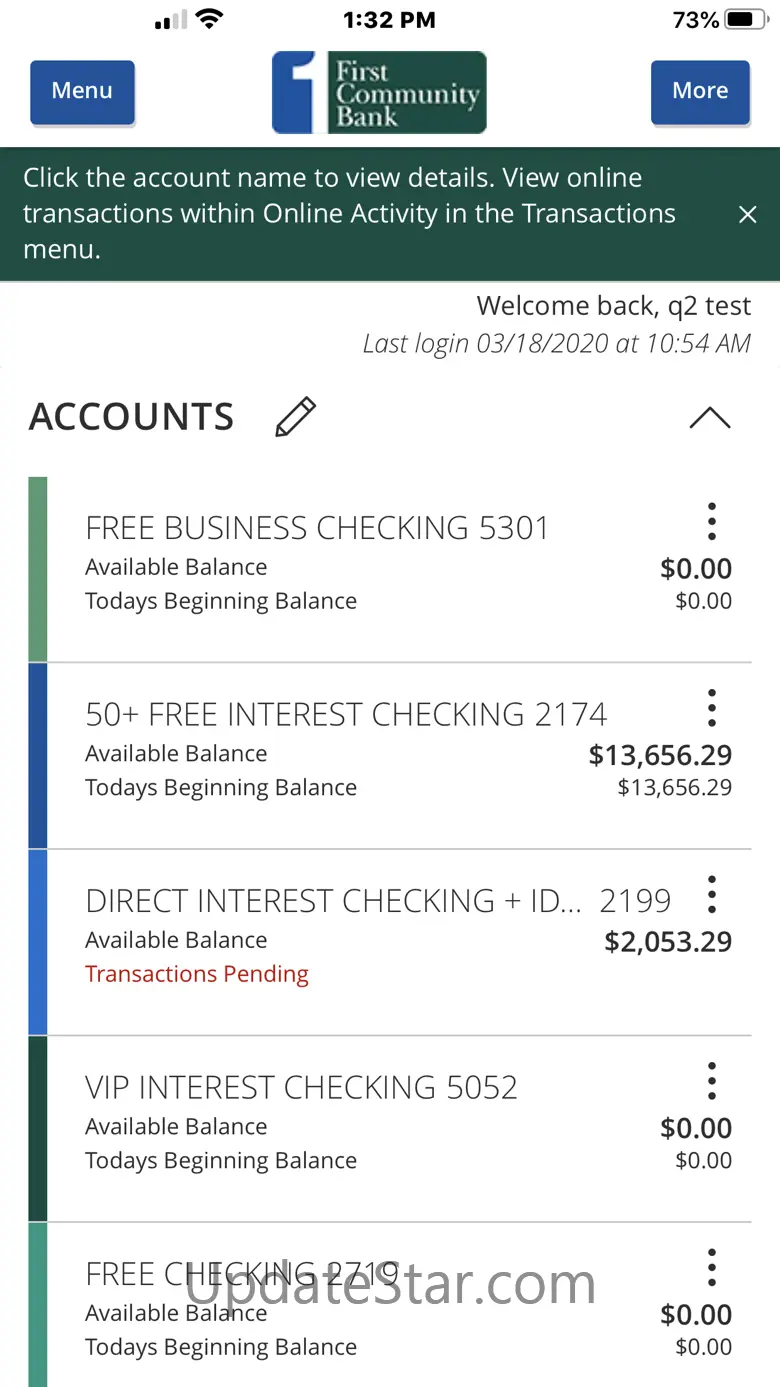Tap the $13,656.29 available balance
The height and width of the screenshot is (1387, 780).
pyautogui.click(x=660, y=755)
